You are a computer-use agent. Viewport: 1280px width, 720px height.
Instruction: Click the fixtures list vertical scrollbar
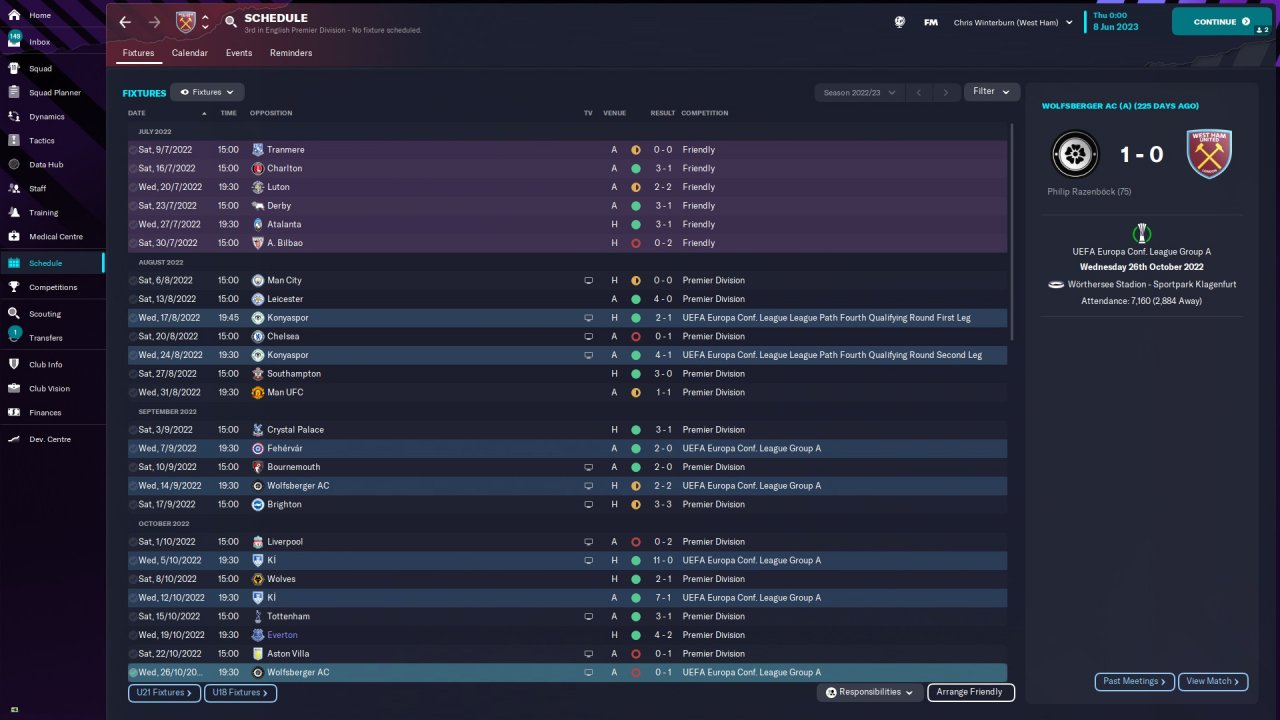1012,232
